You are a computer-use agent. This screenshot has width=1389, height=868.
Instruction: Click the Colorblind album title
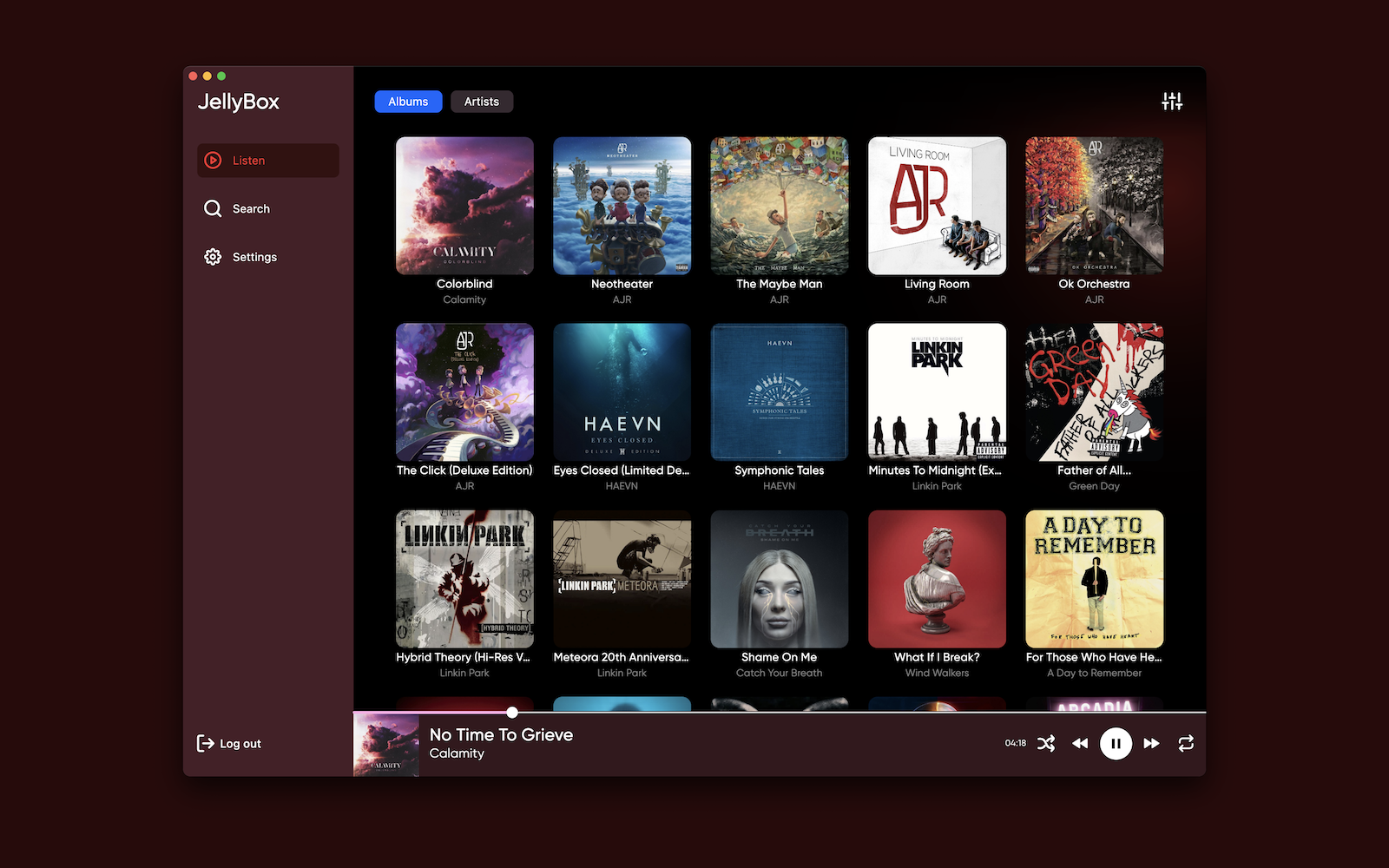tap(464, 284)
